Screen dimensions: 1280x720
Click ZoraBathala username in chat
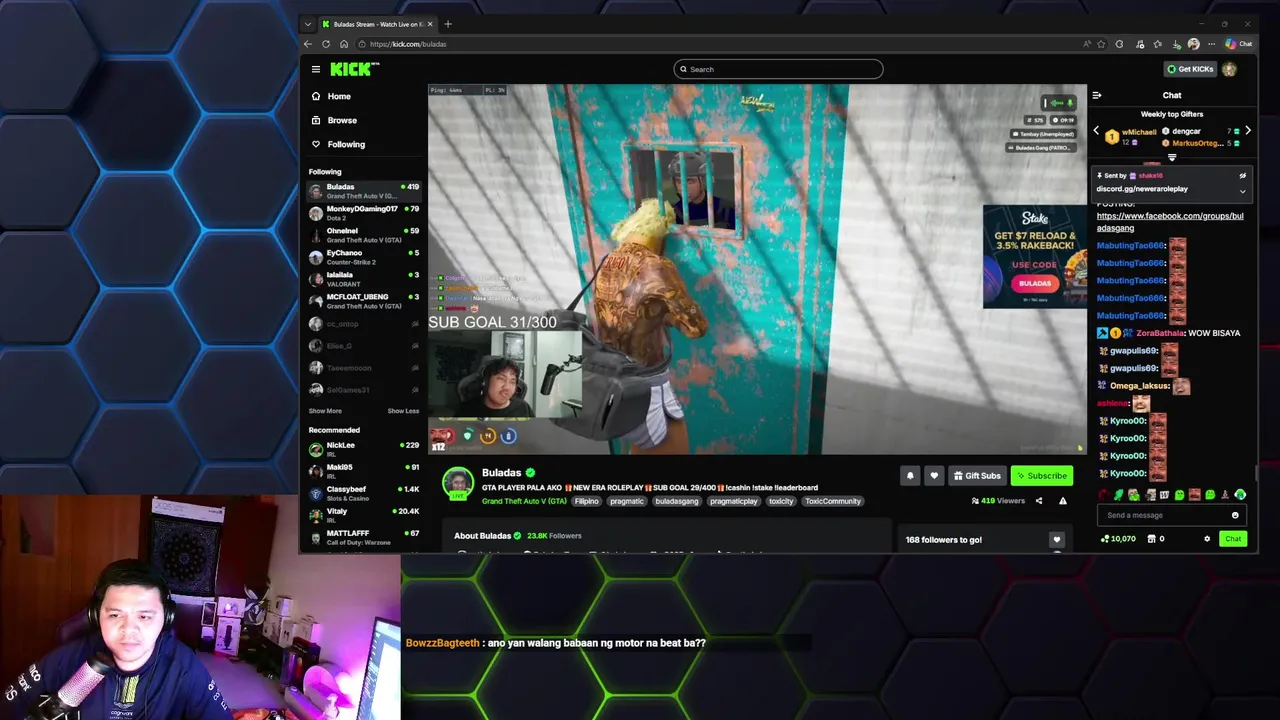click(1160, 333)
